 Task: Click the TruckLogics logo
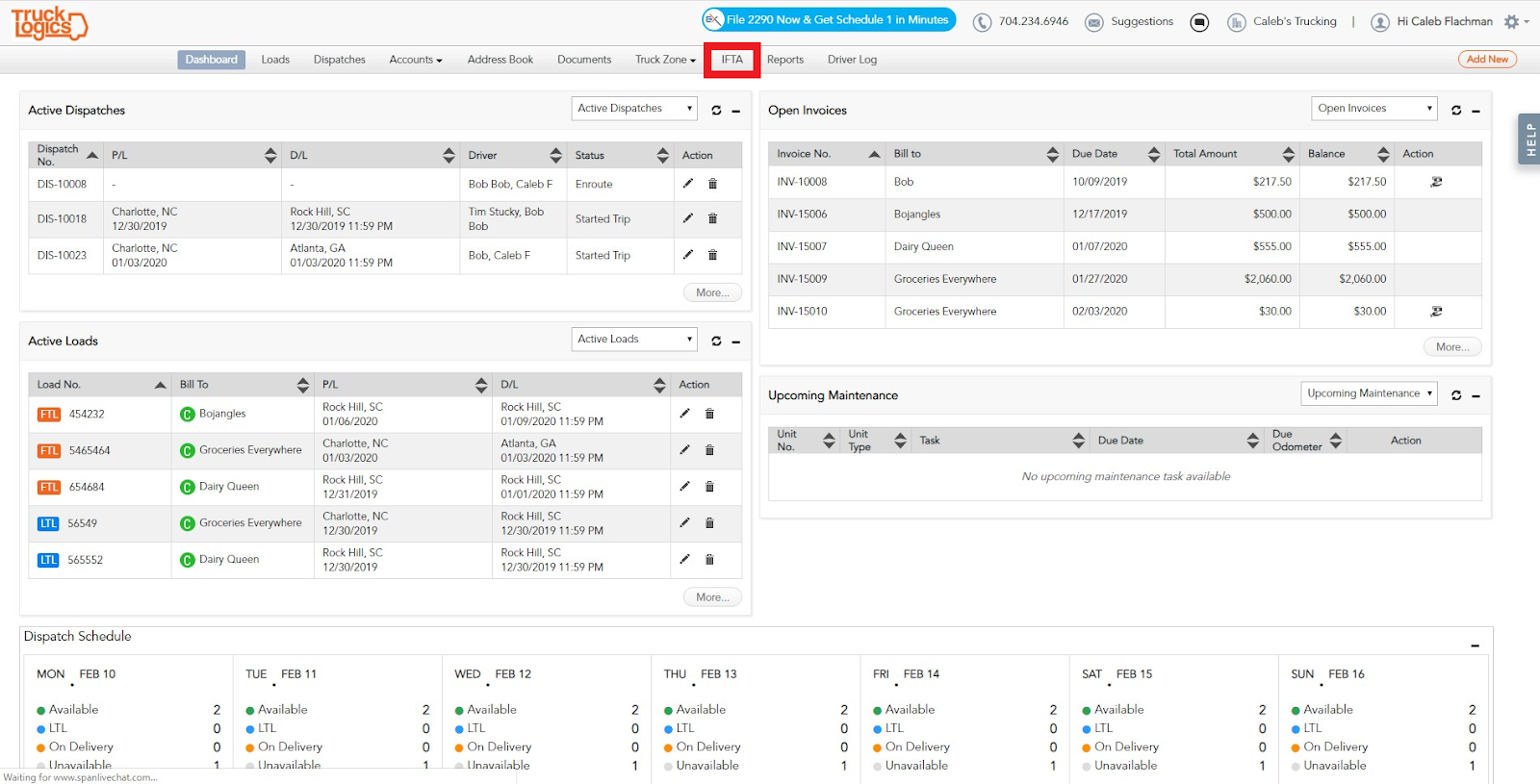[49, 23]
